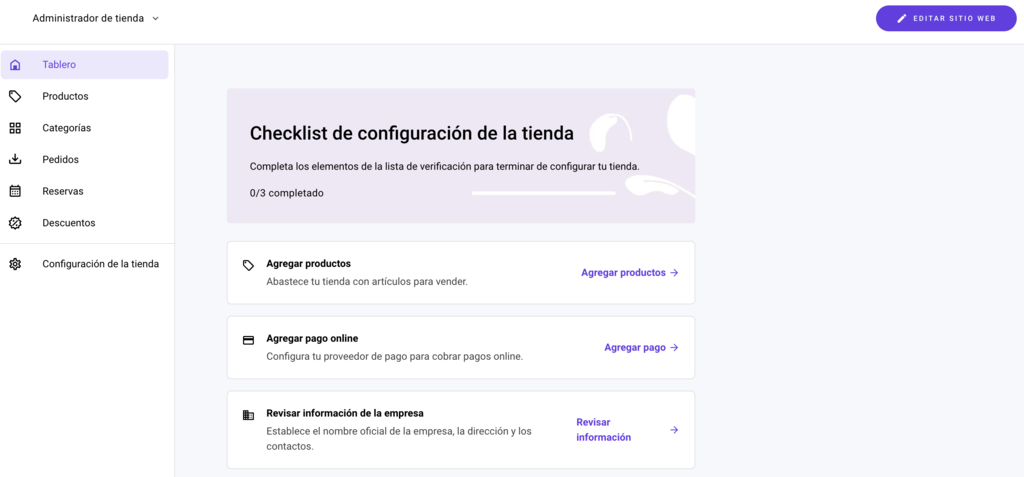Screen dimensions: 1024x477
Task: Expand the Administrador de tienda chevron
Action: click(155, 18)
